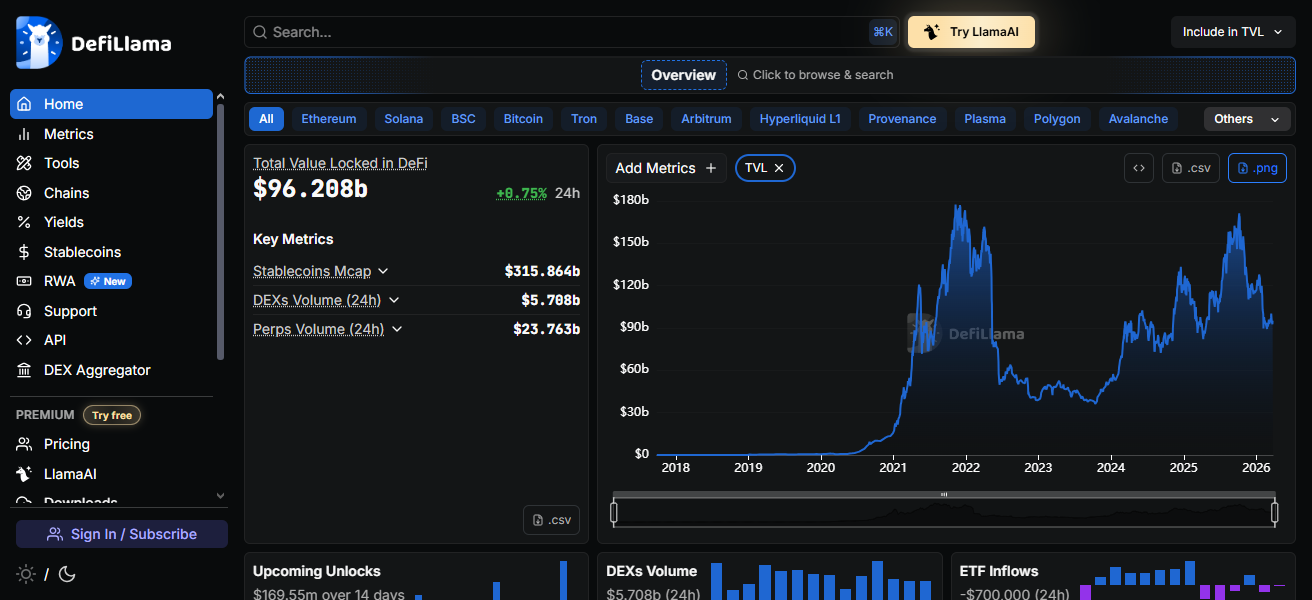The width and height of the screenshot is (1312, 600).
Task: Switch to the light theme sun icon
Action: click(26, 574)
